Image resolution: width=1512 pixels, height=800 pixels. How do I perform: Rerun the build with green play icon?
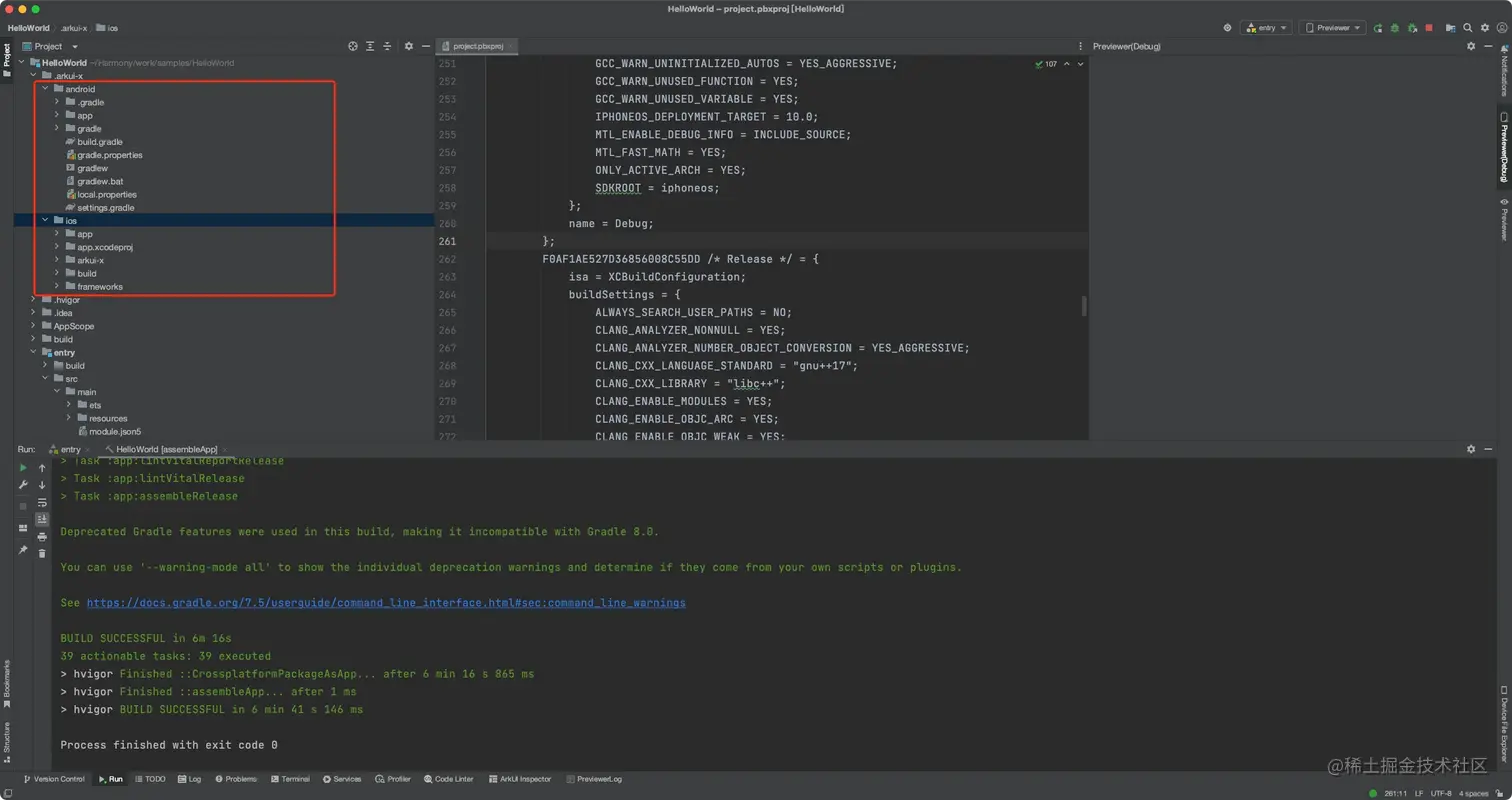point(23,468)
